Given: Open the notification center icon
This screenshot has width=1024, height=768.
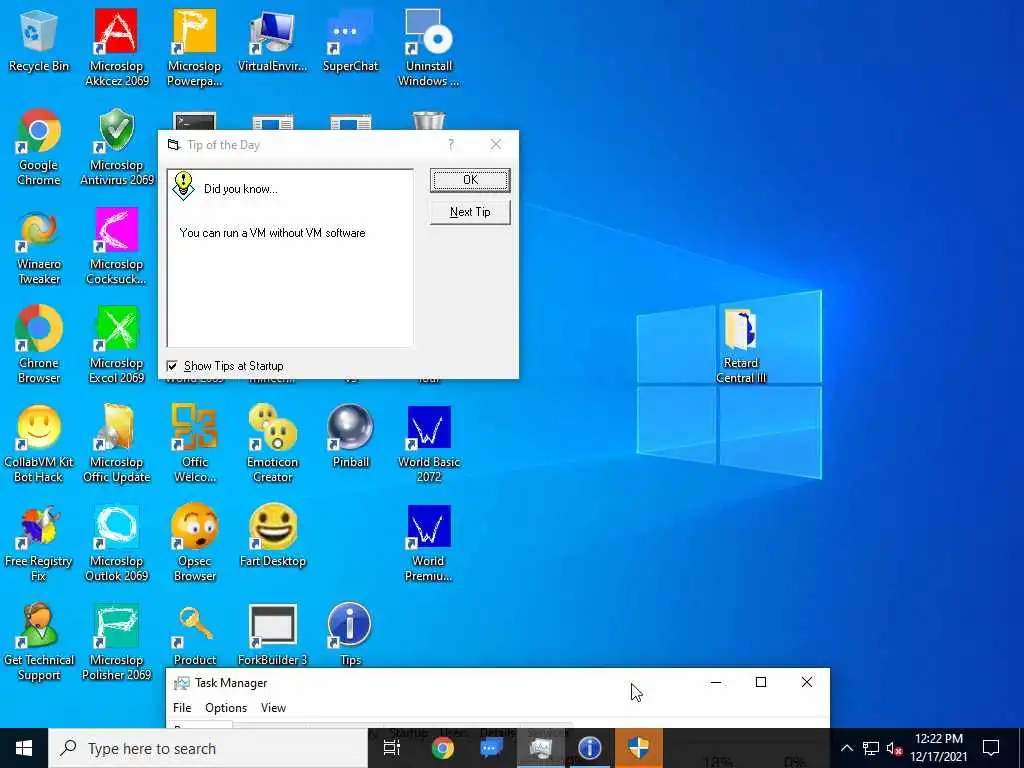Looking at the screenshot, I should (991, 748).
